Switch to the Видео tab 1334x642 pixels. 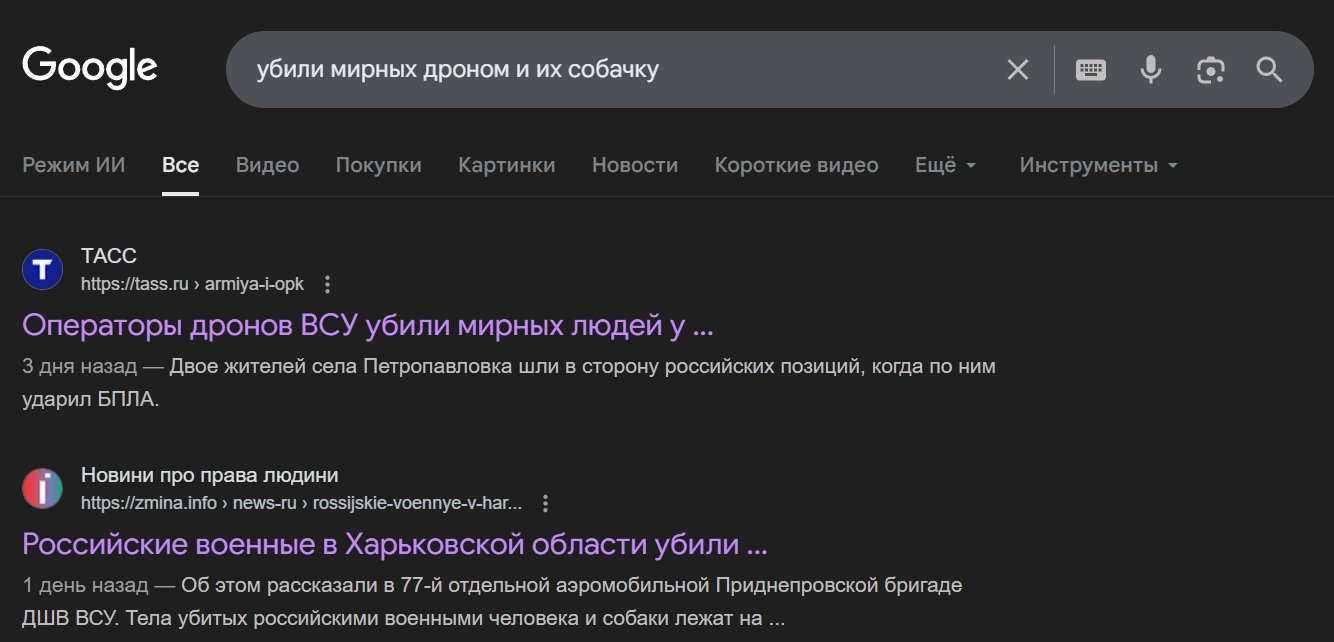coord(267,165)
